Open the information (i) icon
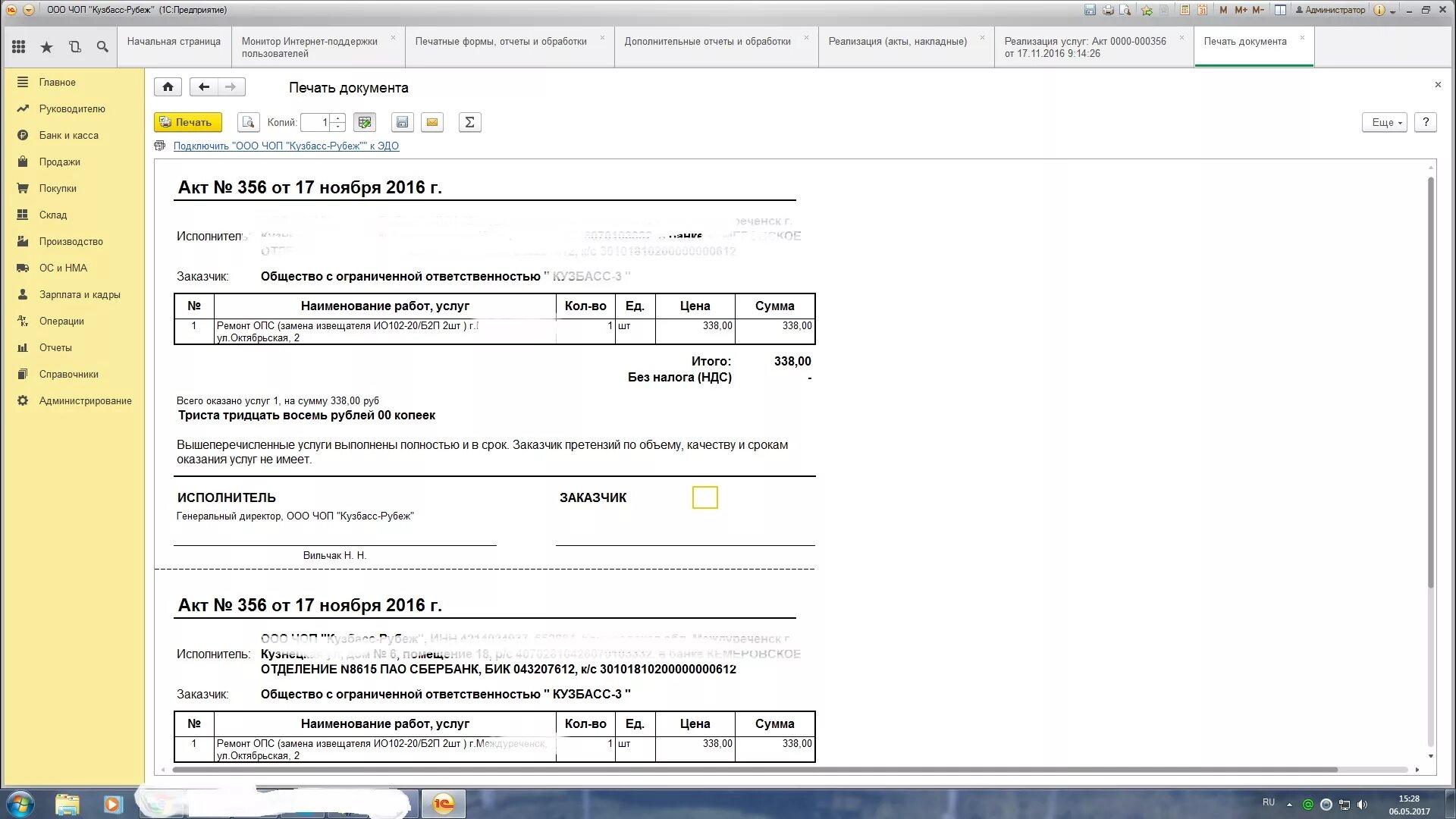The width and height of the screenshot is (1456, 819). coord(1379,10)
